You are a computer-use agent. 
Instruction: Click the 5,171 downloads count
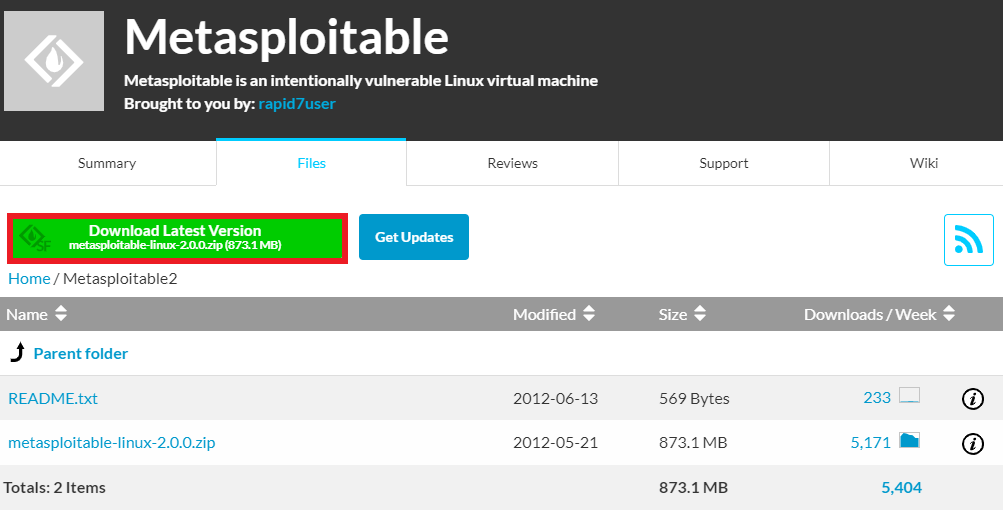click(x=871, y=443)
